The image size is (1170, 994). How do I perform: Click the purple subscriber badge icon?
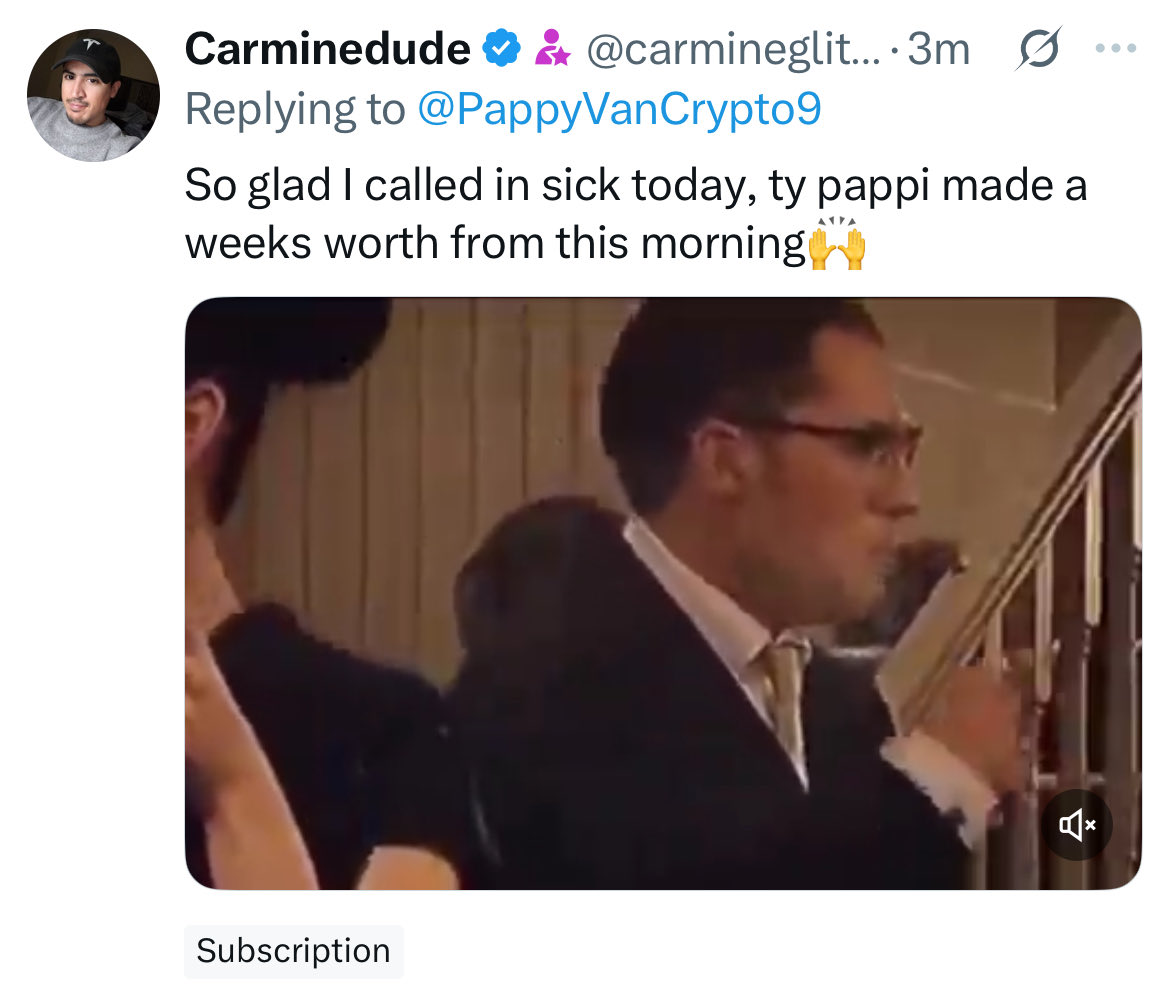click(x=552, y=48)
